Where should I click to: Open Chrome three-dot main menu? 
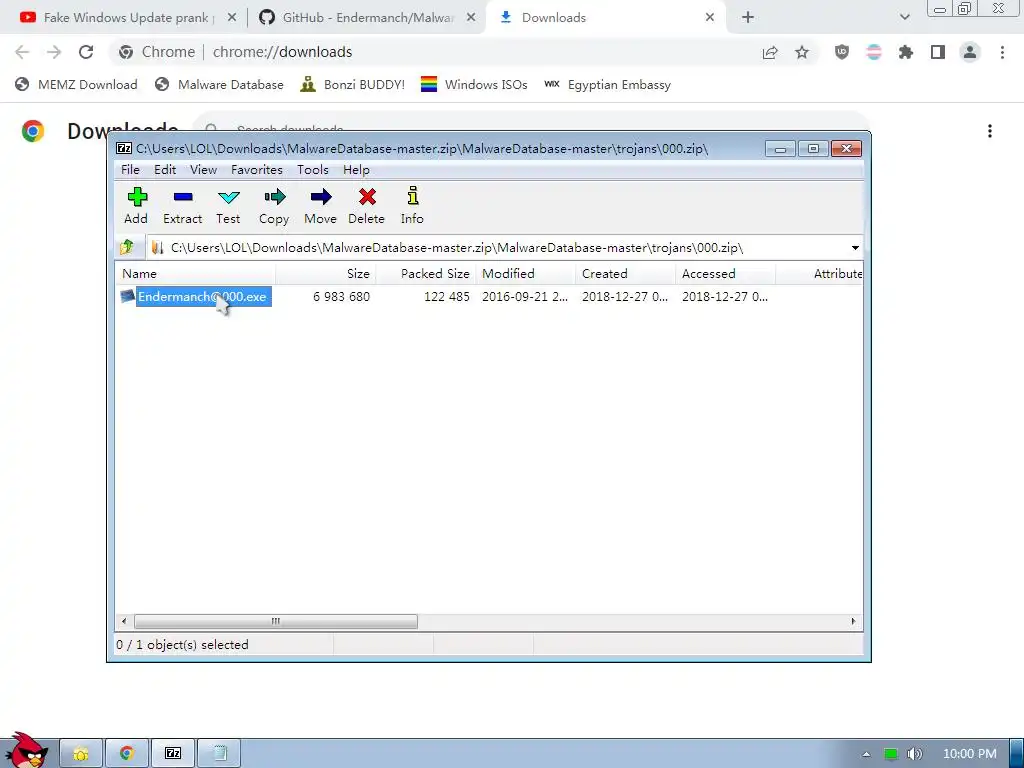click(1002, 52)
